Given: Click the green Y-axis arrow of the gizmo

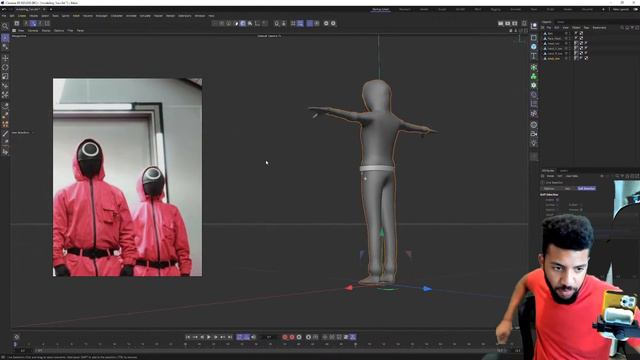Looking at the screenshot, I should tap(382, 232).
